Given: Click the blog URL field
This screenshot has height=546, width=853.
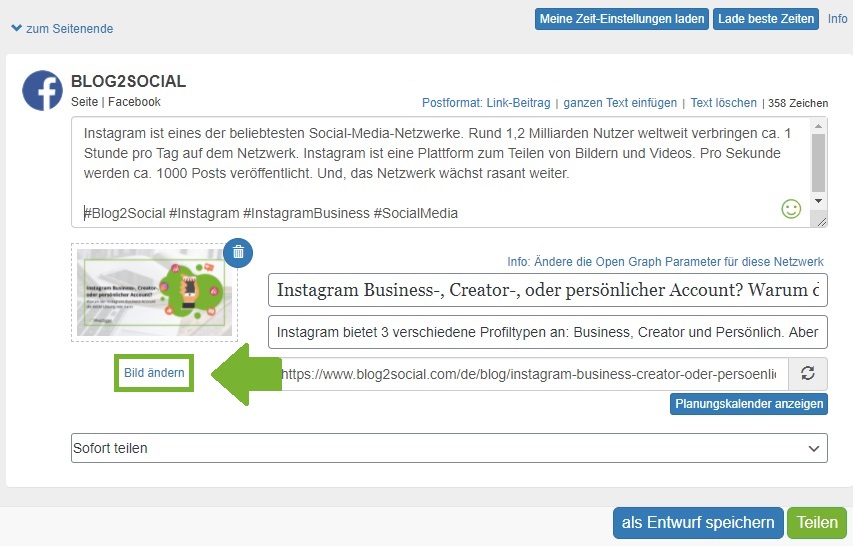Looking at the screenshot, I should [528, 374].
